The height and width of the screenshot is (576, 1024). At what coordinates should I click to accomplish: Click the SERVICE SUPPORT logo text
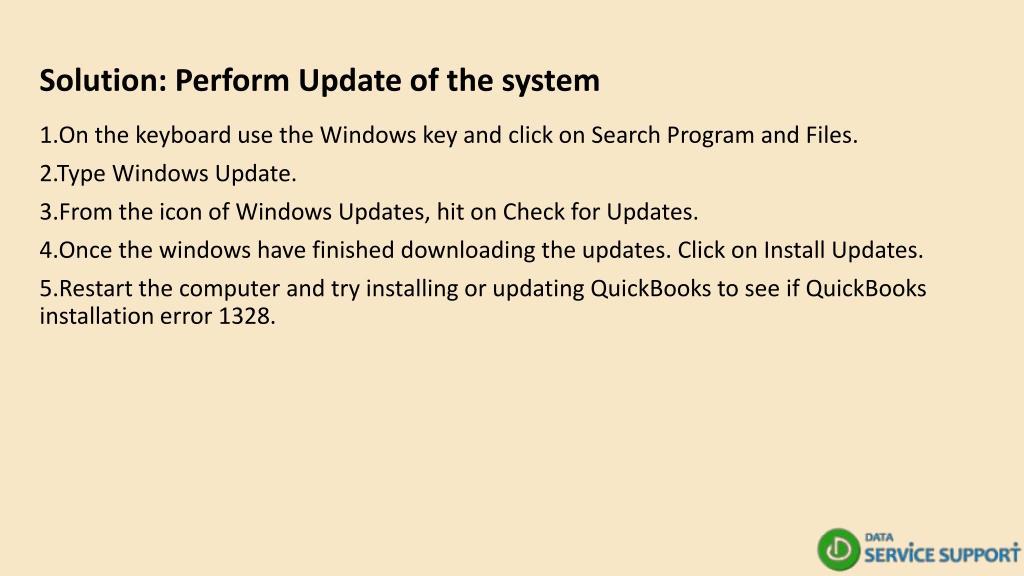click(942, 554)
